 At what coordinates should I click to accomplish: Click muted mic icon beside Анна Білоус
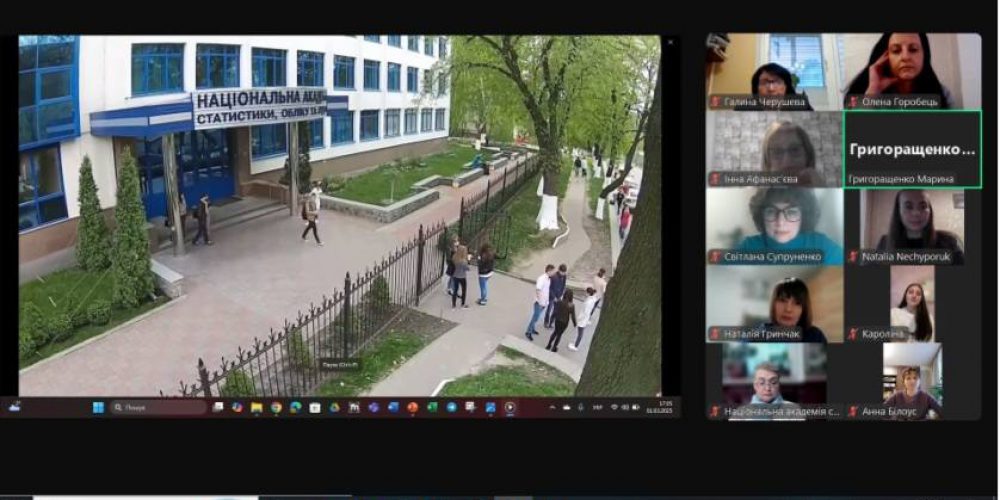pos(853,411)
